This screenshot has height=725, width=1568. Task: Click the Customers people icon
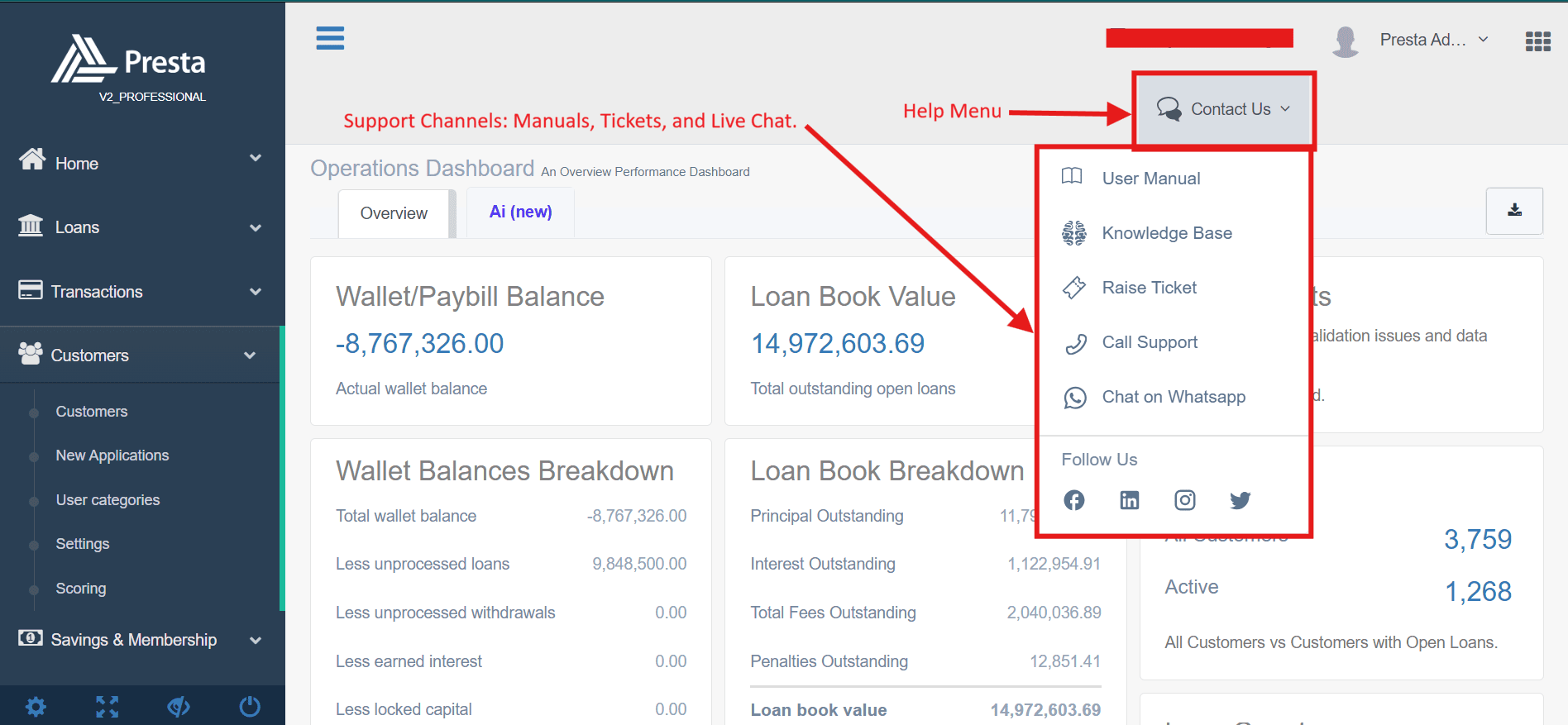(31, 354)
